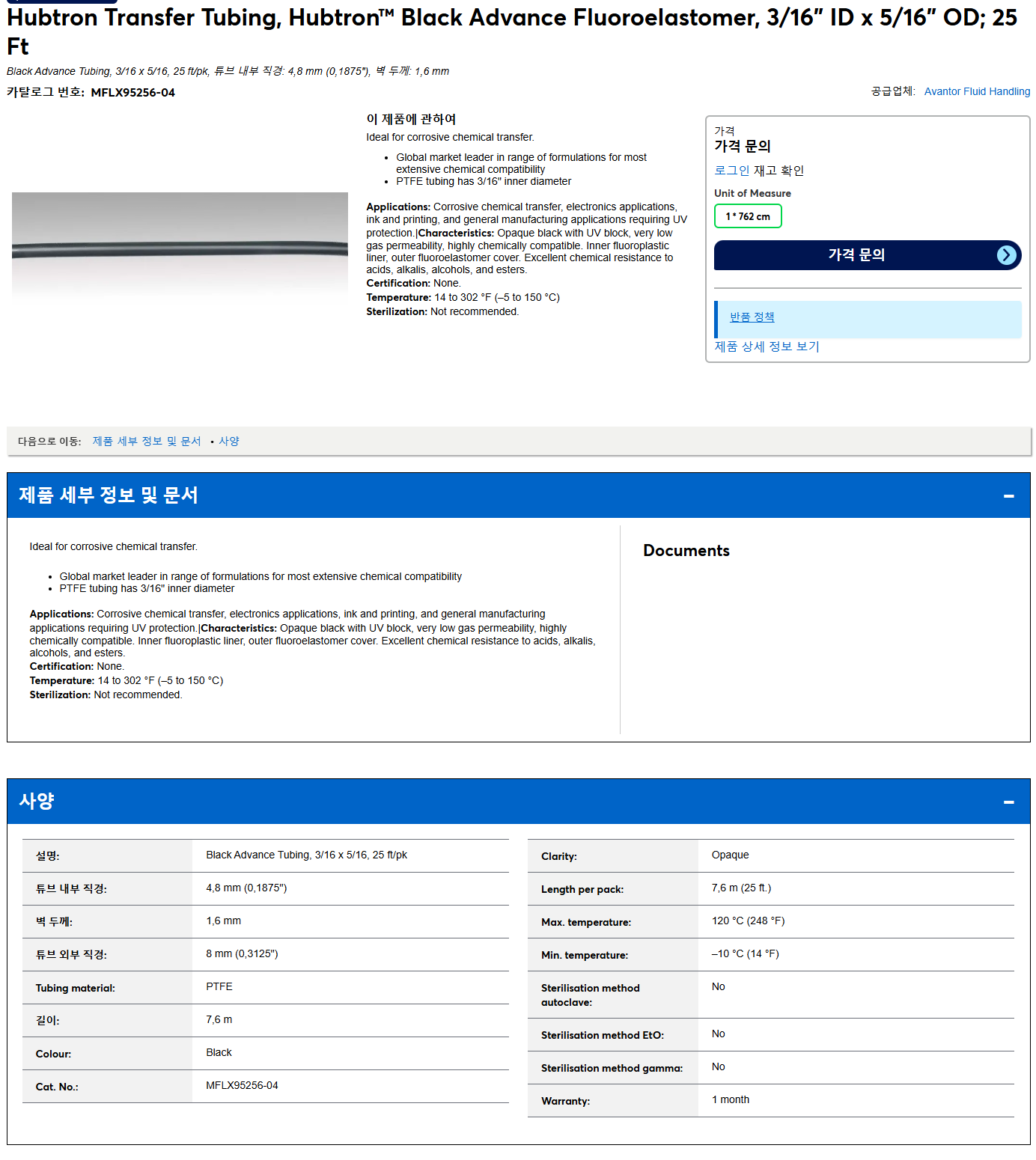Screen dimensions: 1036x1160
Task: Open the Avantor Fluid Handling supplier link
Action: coord(977,91)
